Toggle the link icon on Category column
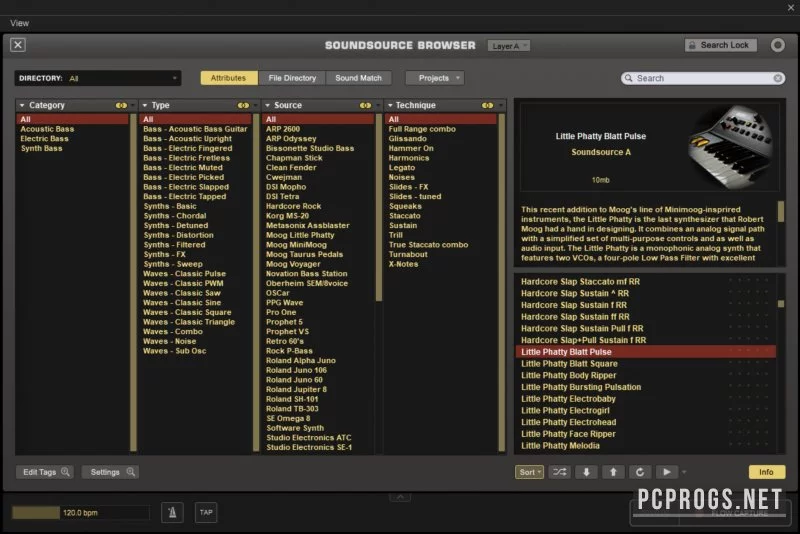 pyautogui.click(x=121, y=106)
